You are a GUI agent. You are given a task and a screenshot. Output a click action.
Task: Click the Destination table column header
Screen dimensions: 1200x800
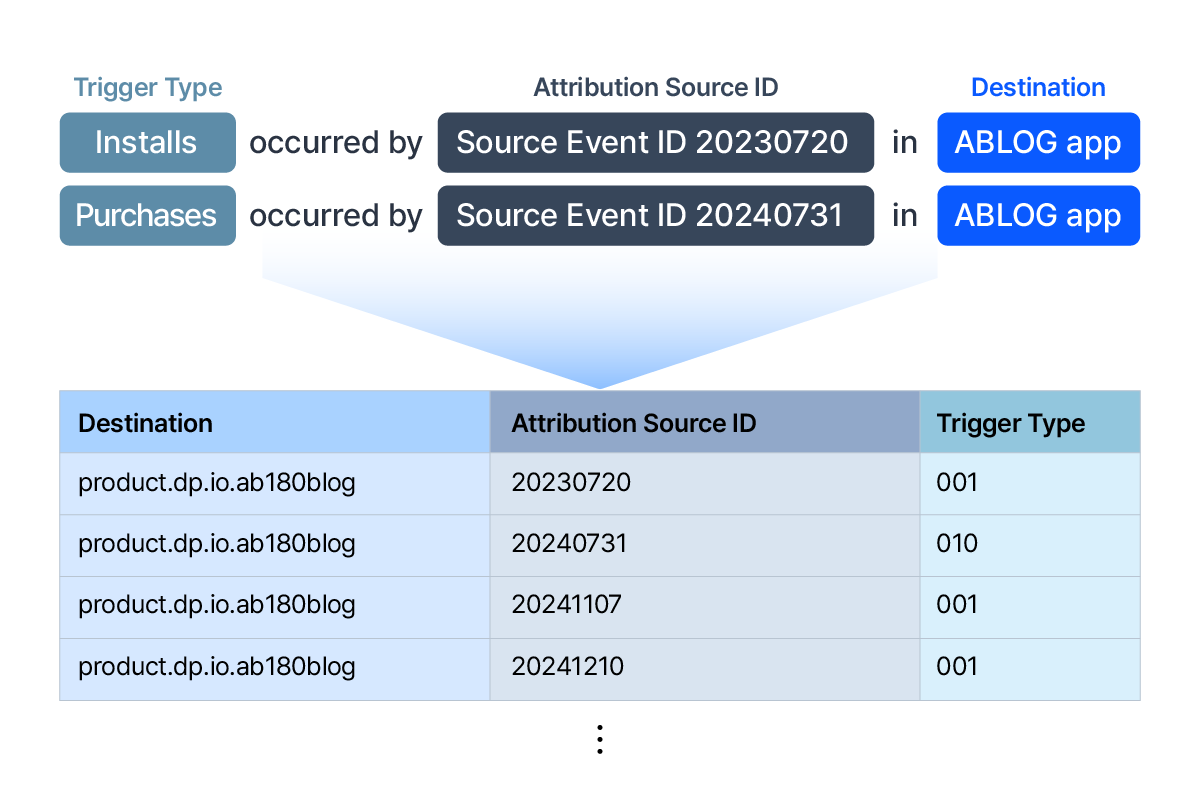tap(146, 423)
